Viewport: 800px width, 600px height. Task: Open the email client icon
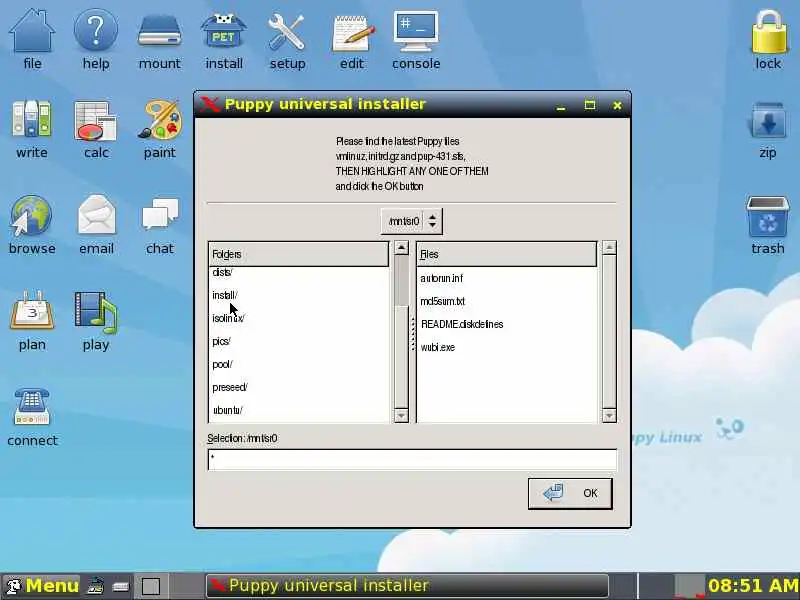click(96, 224)
